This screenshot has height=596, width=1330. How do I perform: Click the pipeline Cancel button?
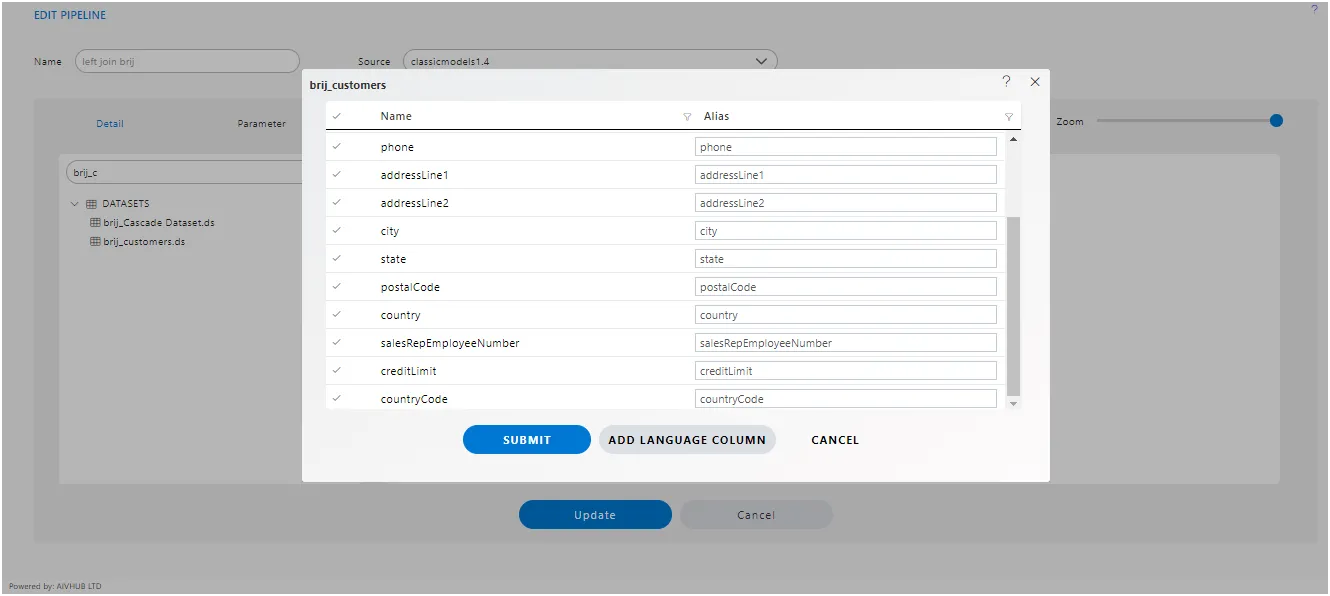[x=756, y=515]
